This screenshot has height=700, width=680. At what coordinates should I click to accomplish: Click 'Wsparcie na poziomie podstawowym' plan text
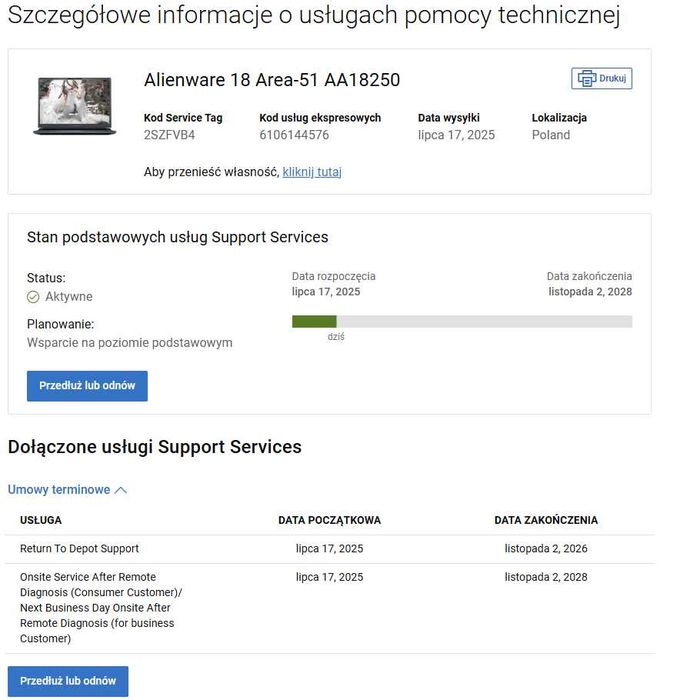coord(129,343)
